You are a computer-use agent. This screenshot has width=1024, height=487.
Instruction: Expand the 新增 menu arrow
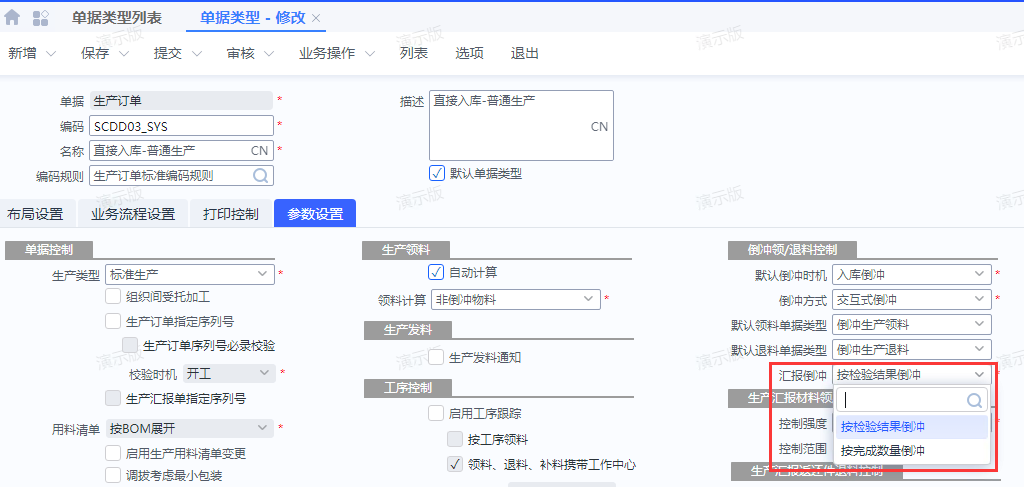(x=51, y=54)
